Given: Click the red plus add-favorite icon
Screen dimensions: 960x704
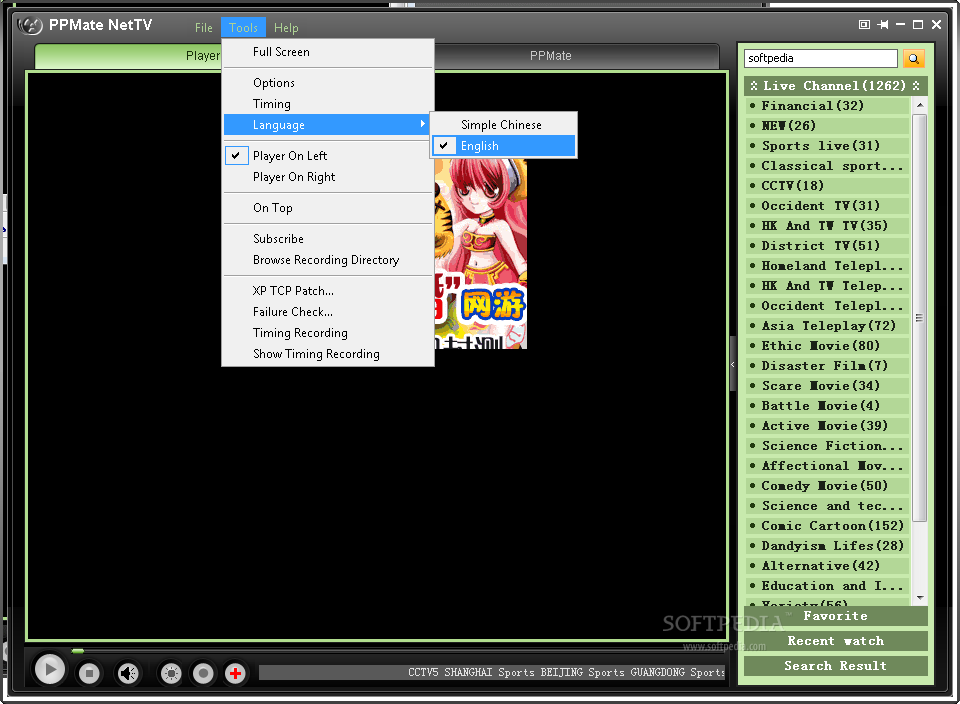Looking at the screenshot, I should coord(235,673).
